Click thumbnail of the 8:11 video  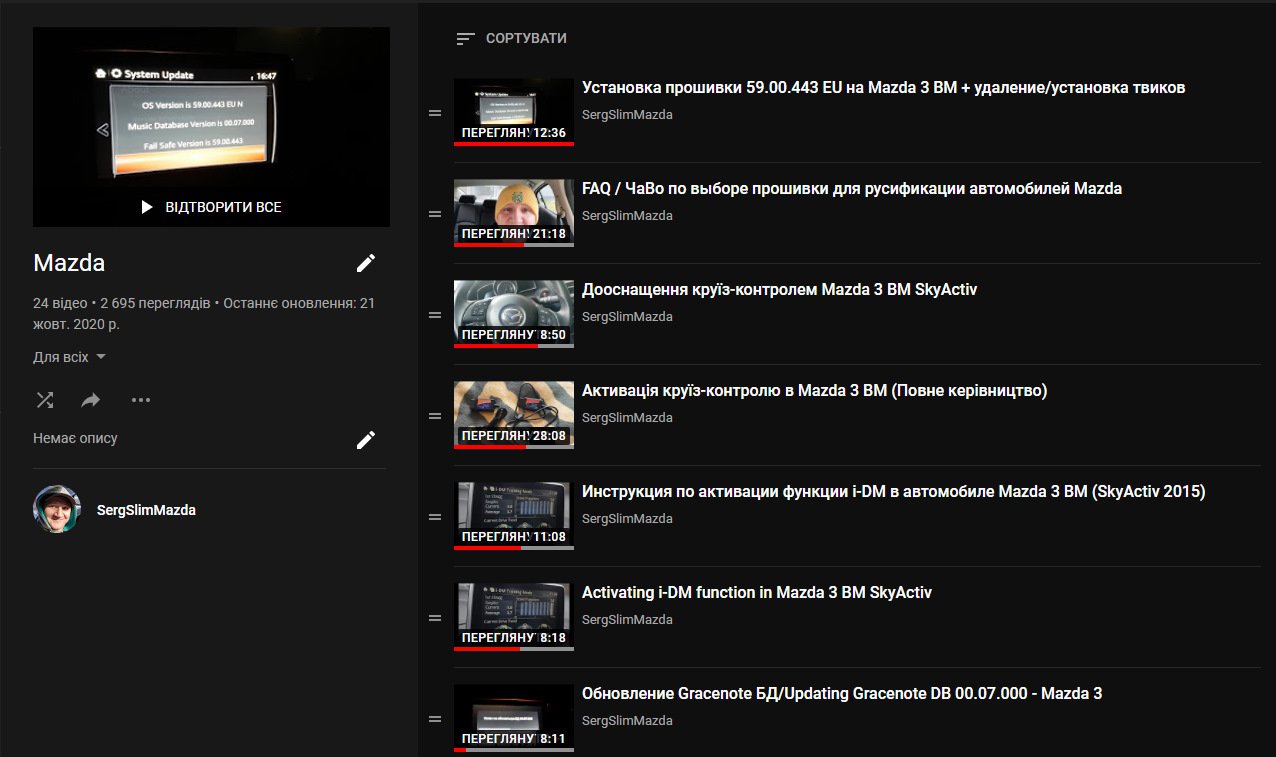click(514, 718)
